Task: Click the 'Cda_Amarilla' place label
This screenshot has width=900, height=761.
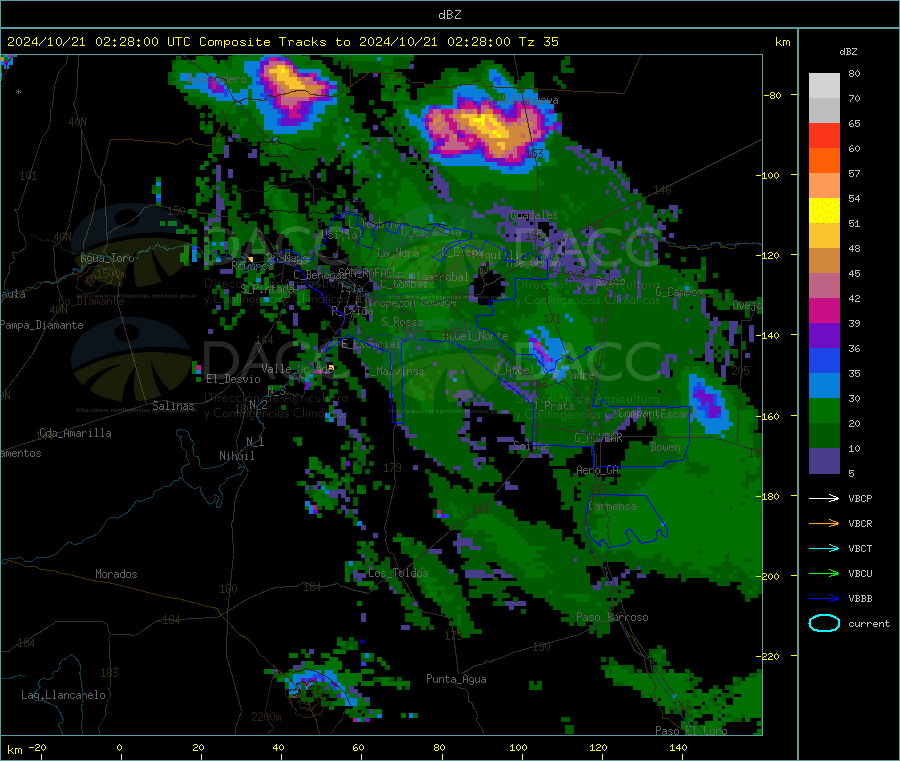Action: pyautogui.click(x=75, y=433)
